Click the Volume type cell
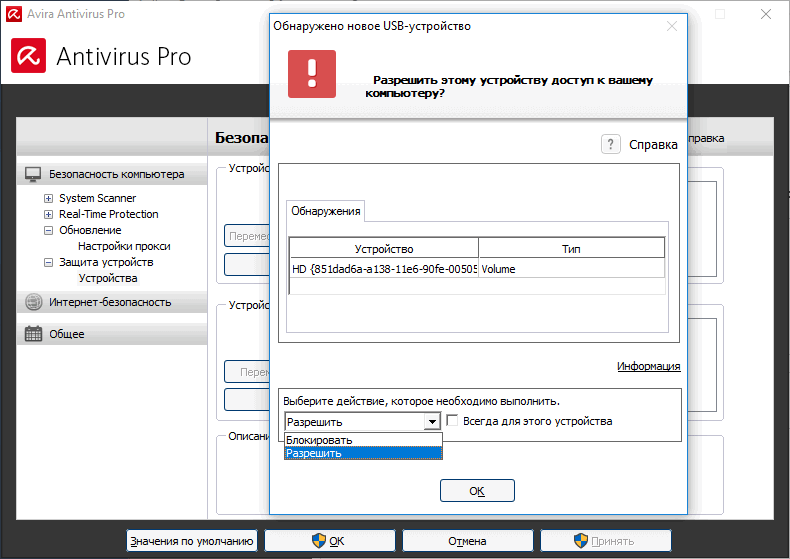This screenshot has height=559, width=790. point(571,269)
